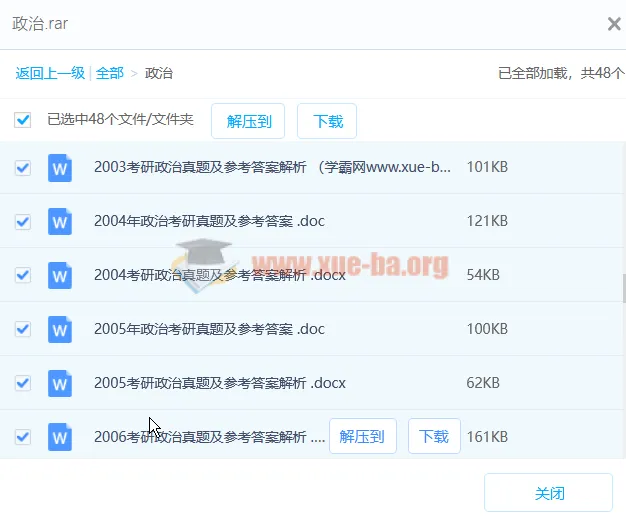Screen dimensions: 626x532
Task: Click 解压到 in the 2006 file row
Action: coord(362,437)
